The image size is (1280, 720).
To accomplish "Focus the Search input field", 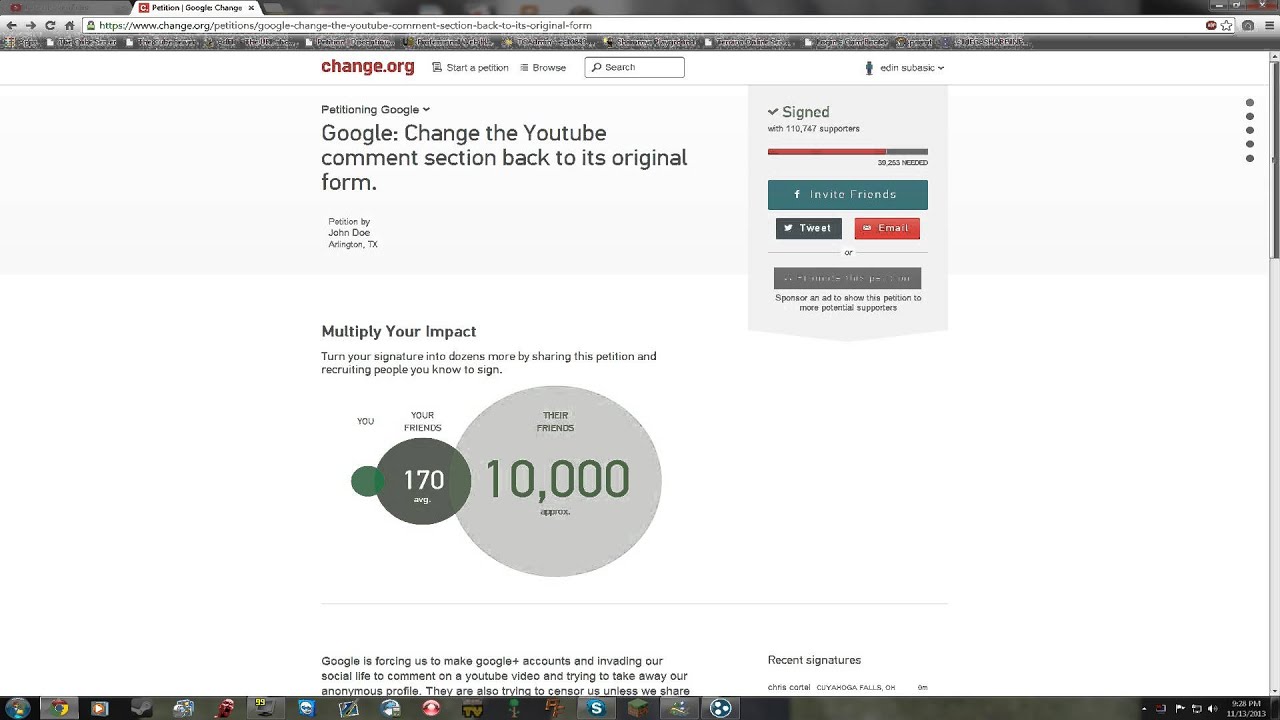I will coord(634,67).
